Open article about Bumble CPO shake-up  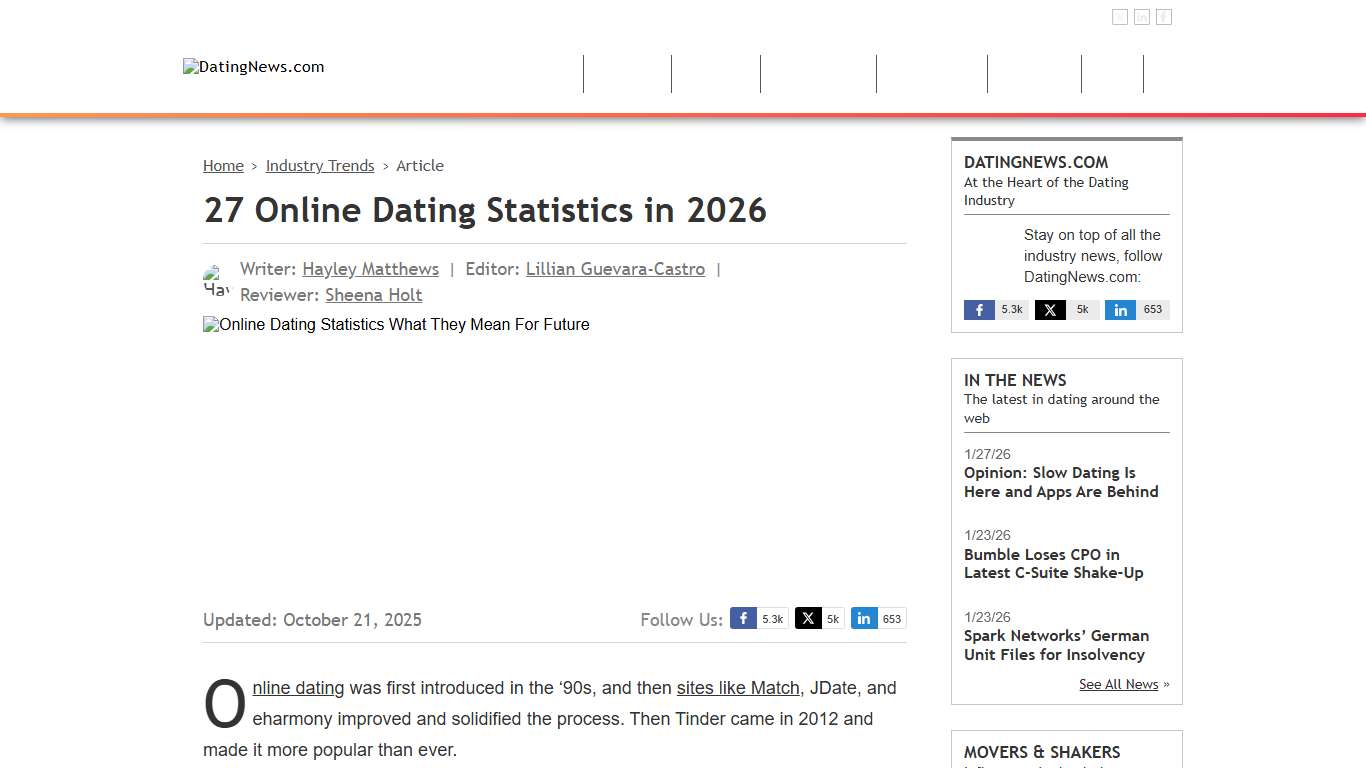(1053, 563)
